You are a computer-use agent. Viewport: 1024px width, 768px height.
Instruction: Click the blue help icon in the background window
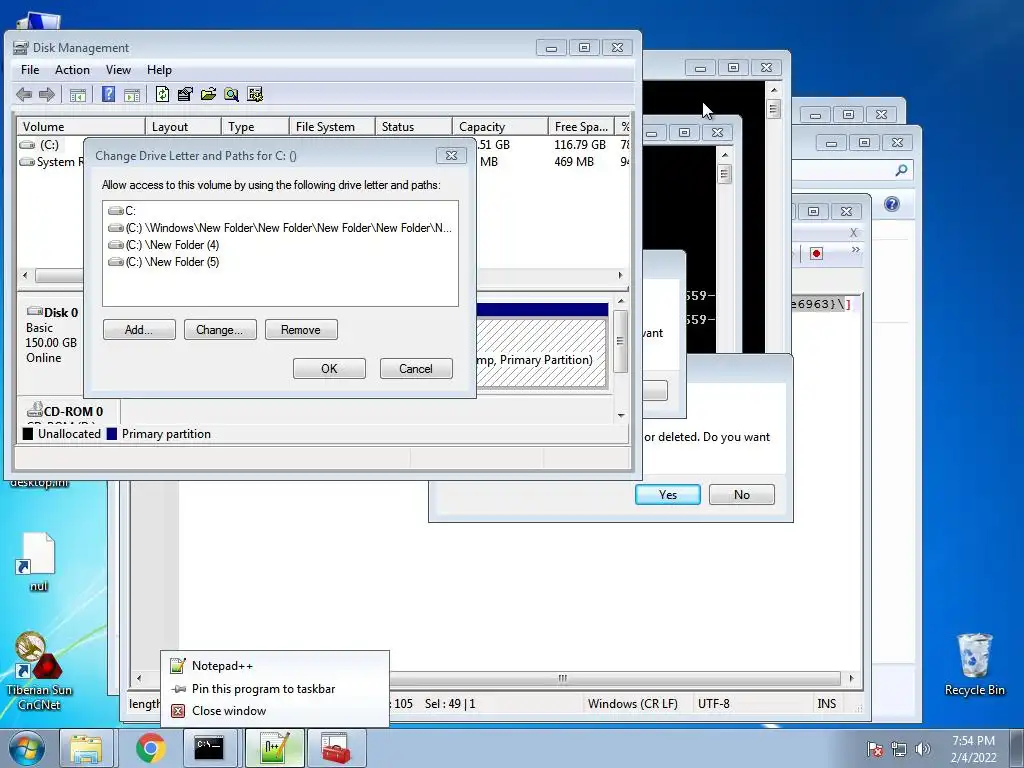pyautogui.click(x=891, y=204)
